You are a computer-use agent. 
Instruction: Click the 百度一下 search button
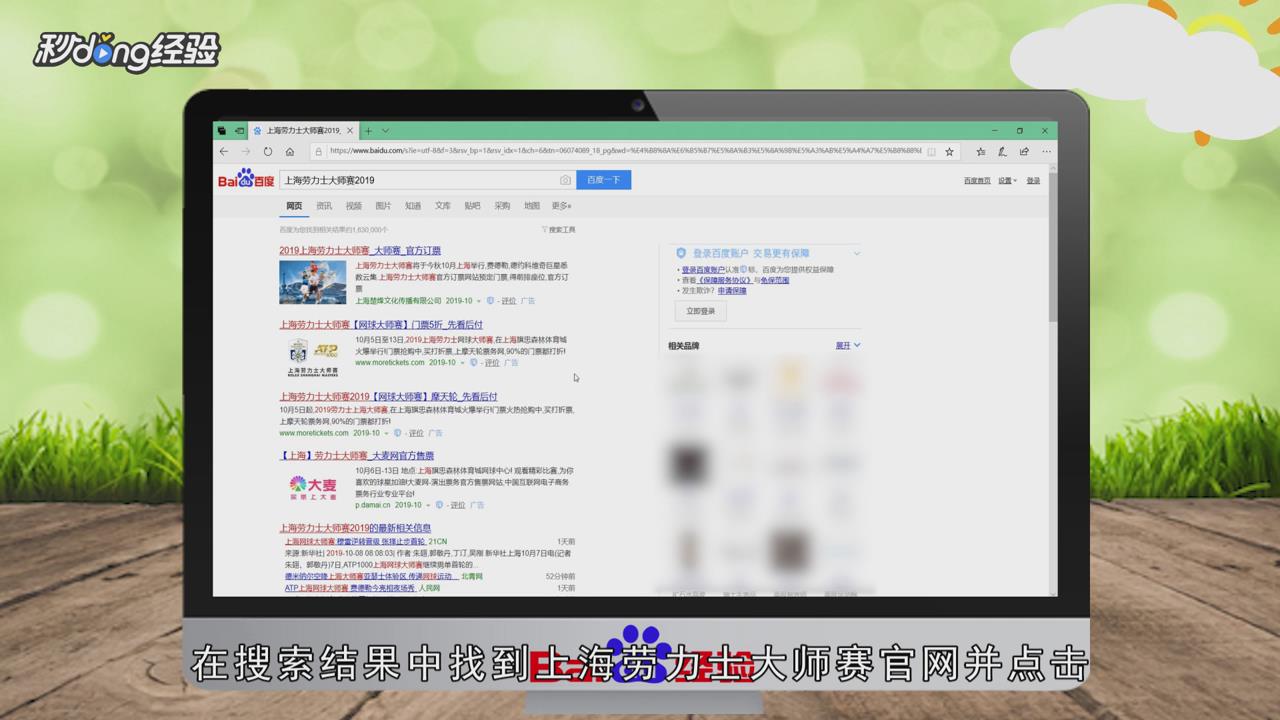coord(603,180)
